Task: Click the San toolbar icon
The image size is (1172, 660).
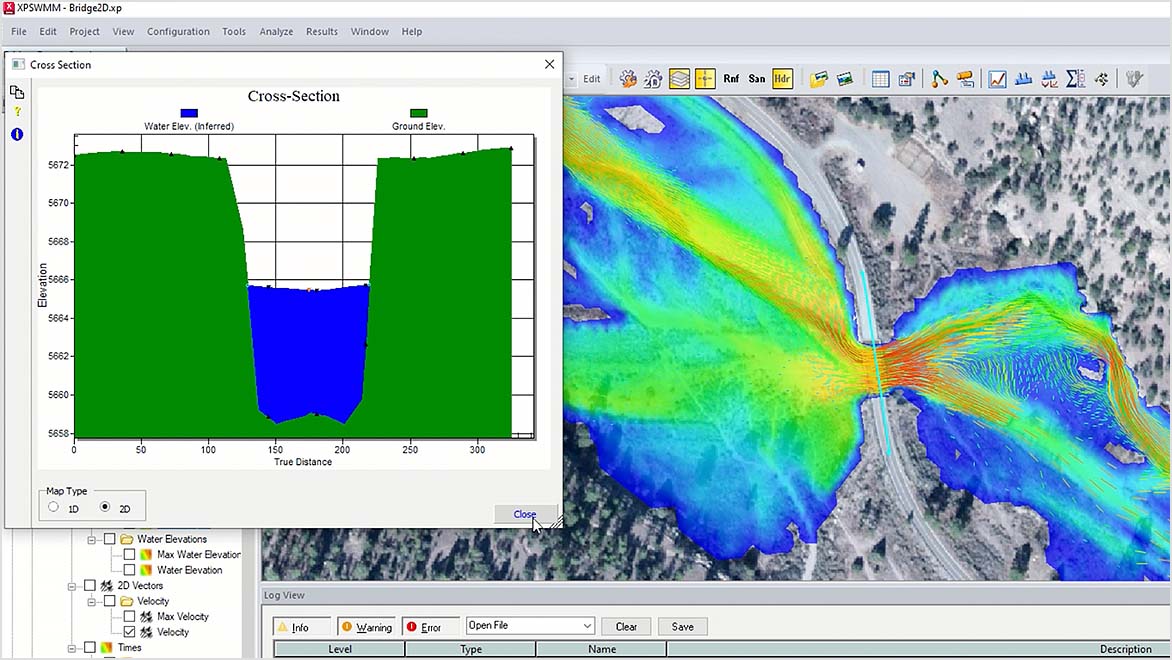Action: [757, 78]
